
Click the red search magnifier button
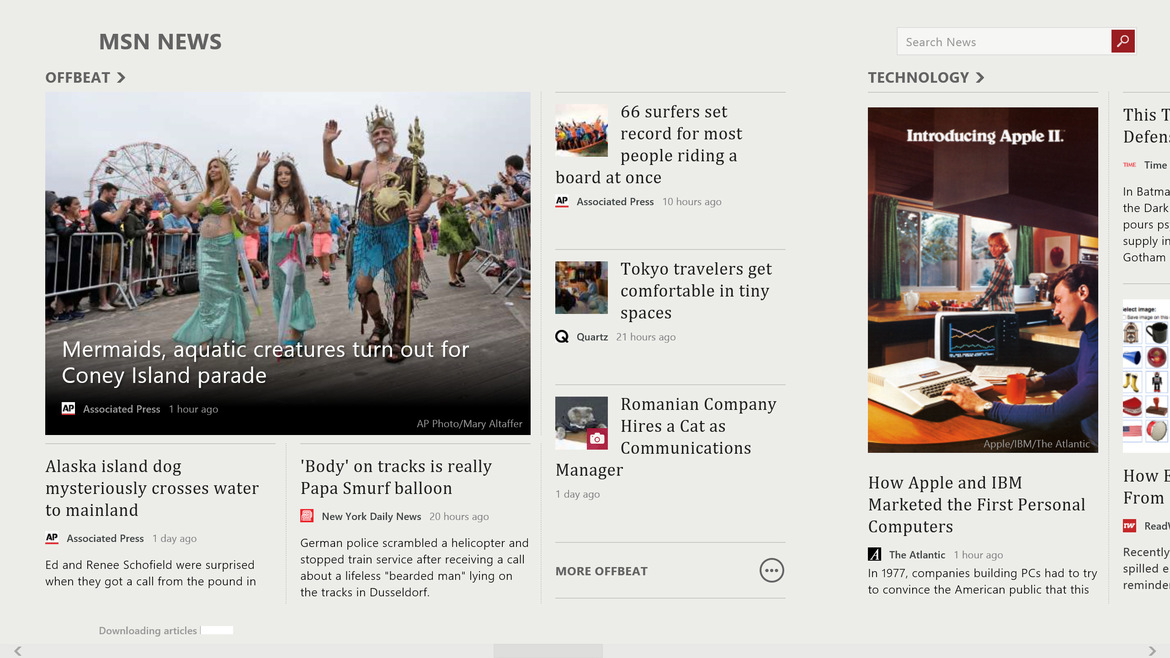[1122, 41]
